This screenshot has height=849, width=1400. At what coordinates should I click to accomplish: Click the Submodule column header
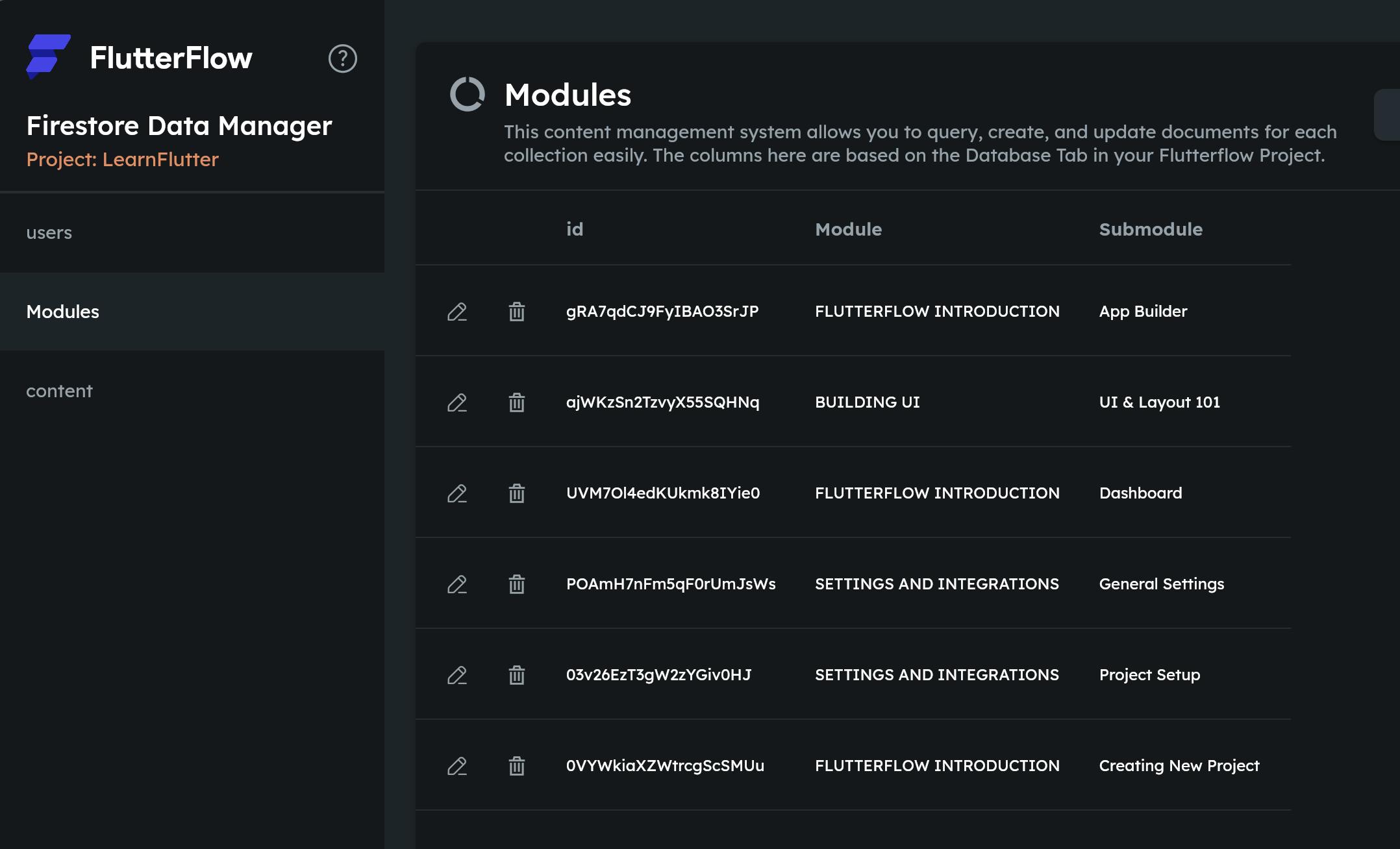1150,229
